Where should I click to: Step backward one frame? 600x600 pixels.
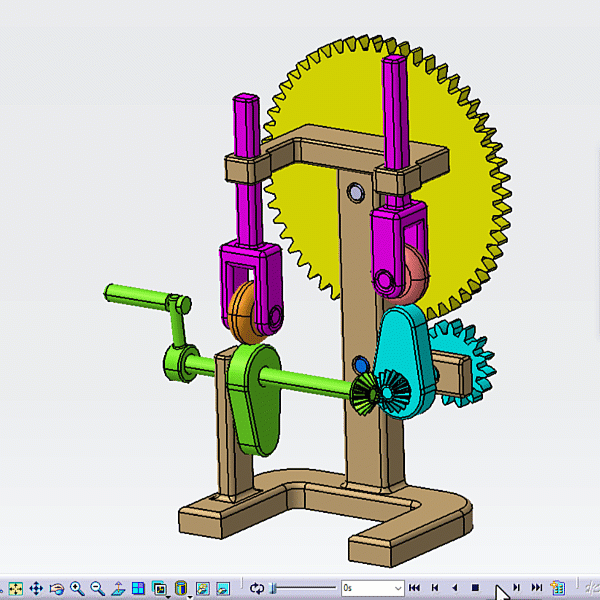point(435,587)
